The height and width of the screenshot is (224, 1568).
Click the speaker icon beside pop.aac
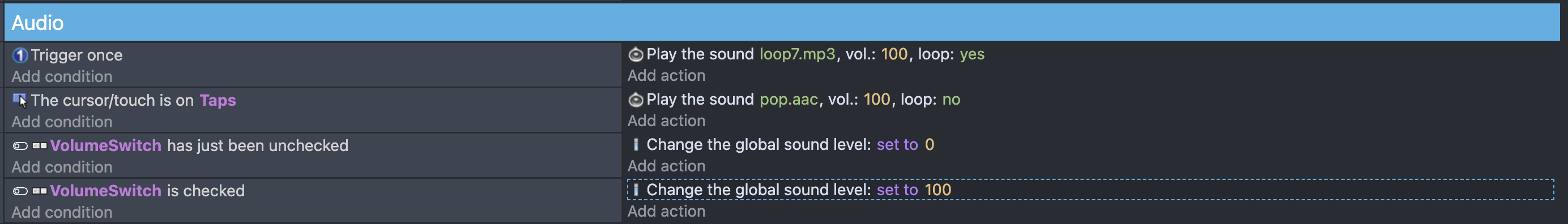pos(636,100)
